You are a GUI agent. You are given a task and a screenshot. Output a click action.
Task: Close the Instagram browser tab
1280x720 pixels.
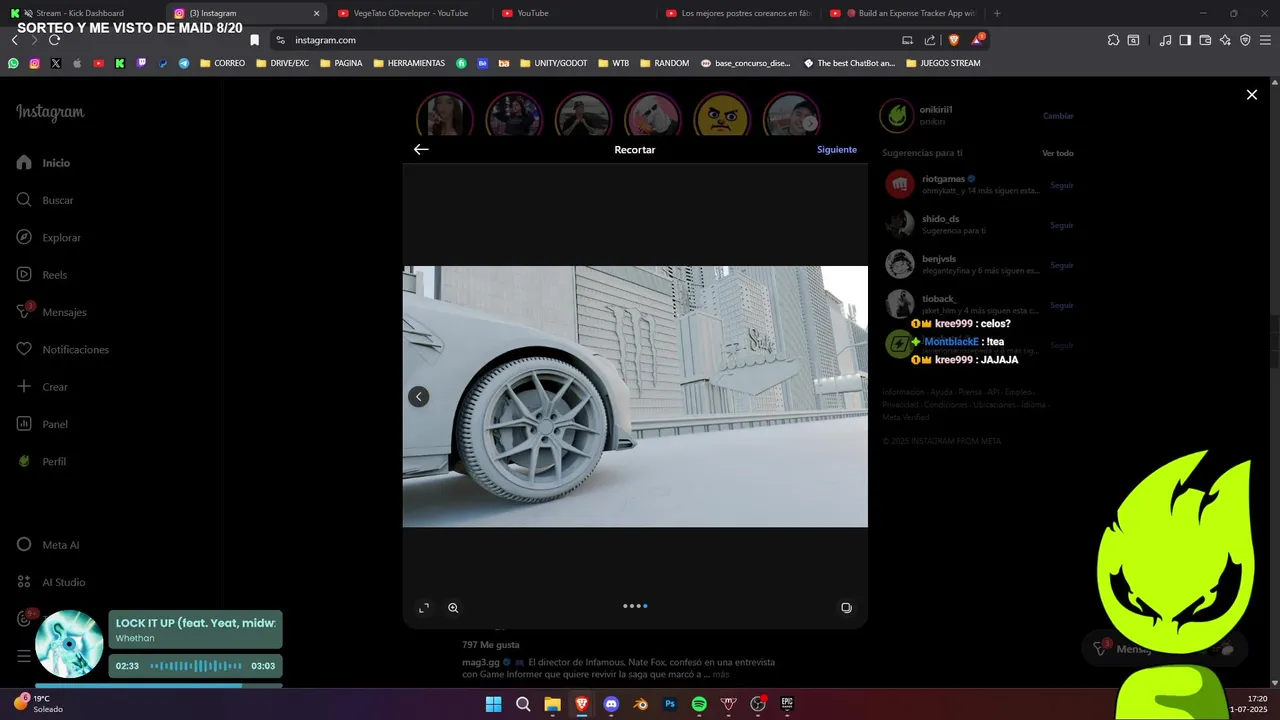click(x=317, y=13)
